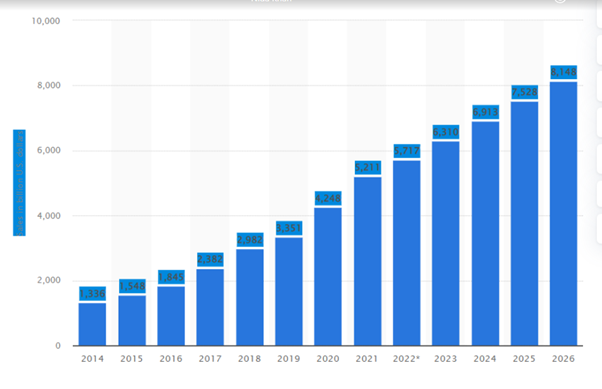Select the 2019 year label
This screenshot has height=389, width=602.
point(289,359)
